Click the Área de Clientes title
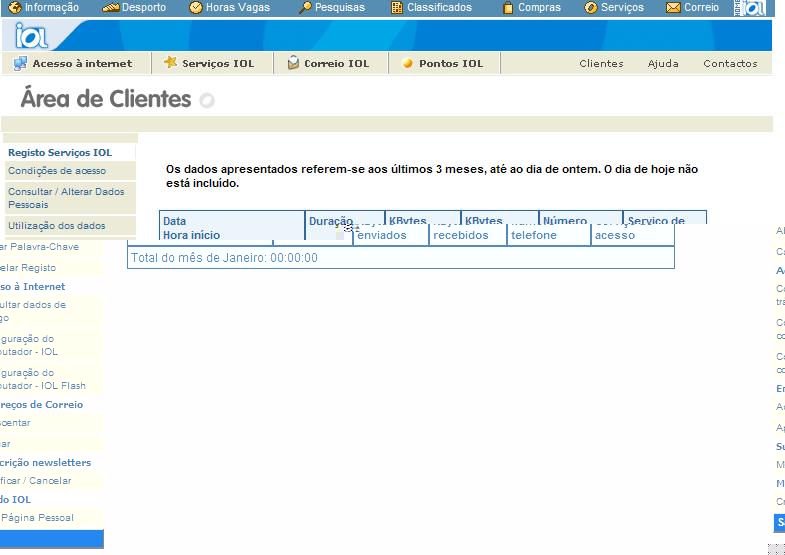The height and width of the screenshot is (555, 785). click(x=106, y=99)
